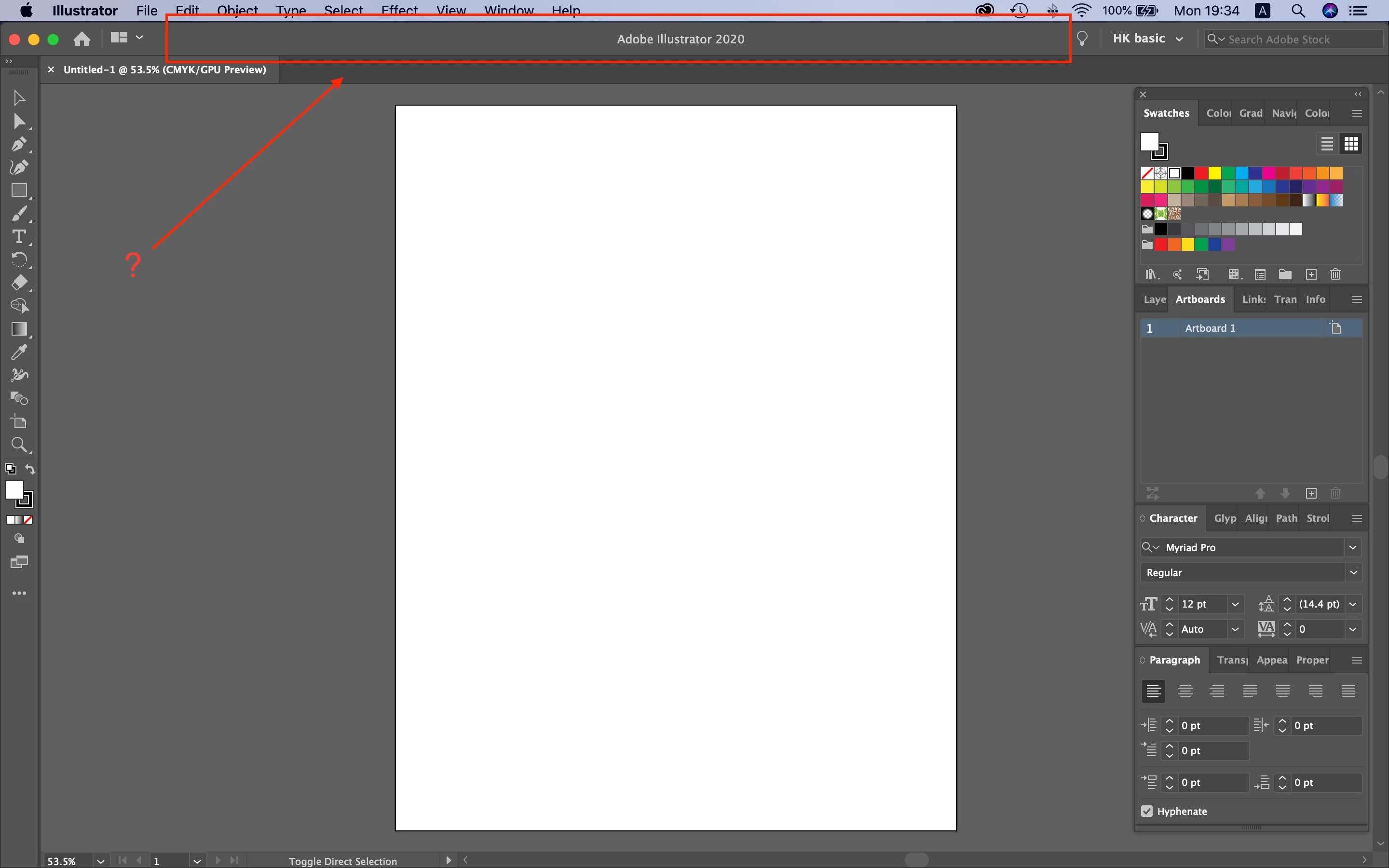
Task: Select the Zoom tool
Action: click(18, 445)
